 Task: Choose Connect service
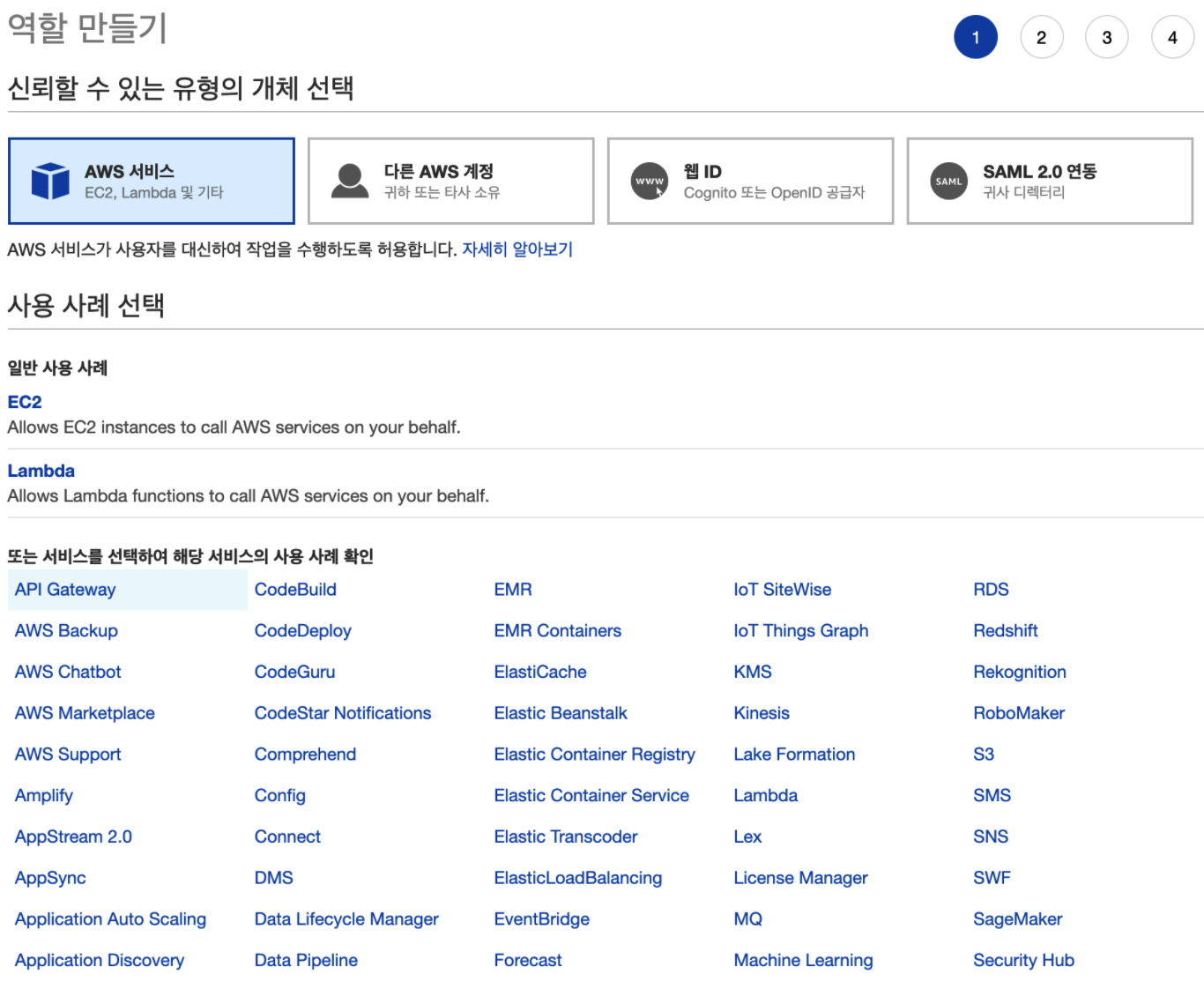click(x=287, y=837)
